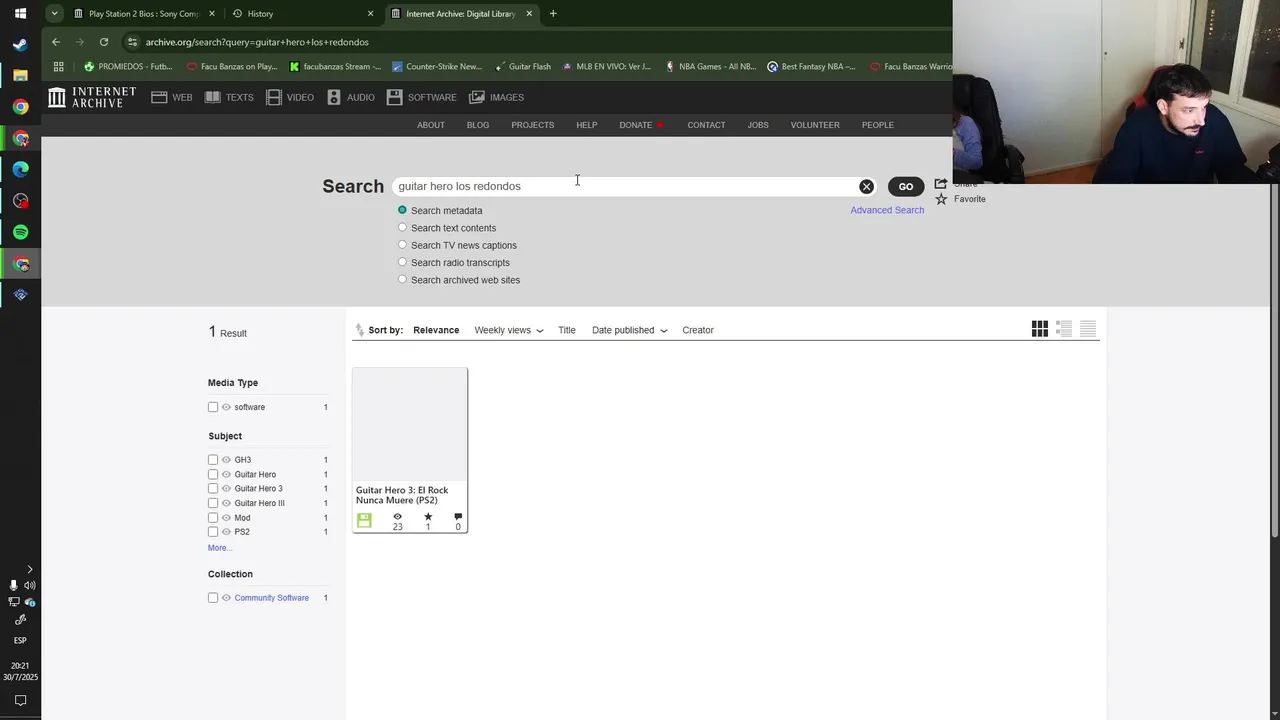1280x720 pixels.
Task: Open the Donate menu item
Action: [x=641, y=125]
